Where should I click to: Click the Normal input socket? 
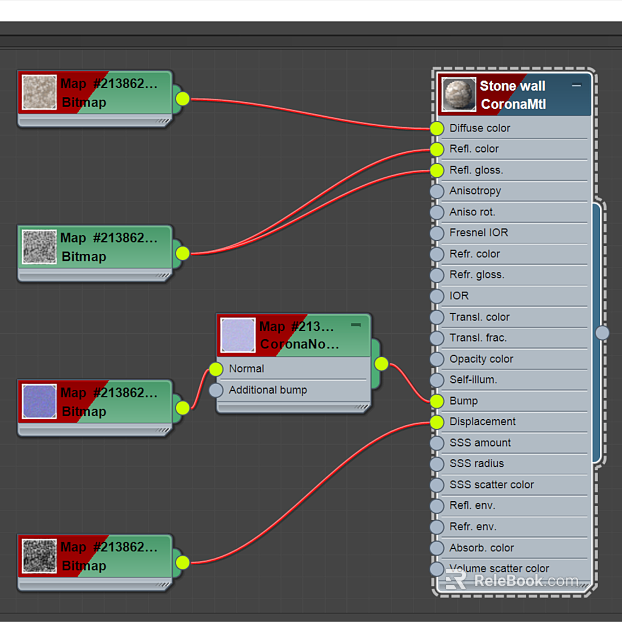[x=216, y=369]
